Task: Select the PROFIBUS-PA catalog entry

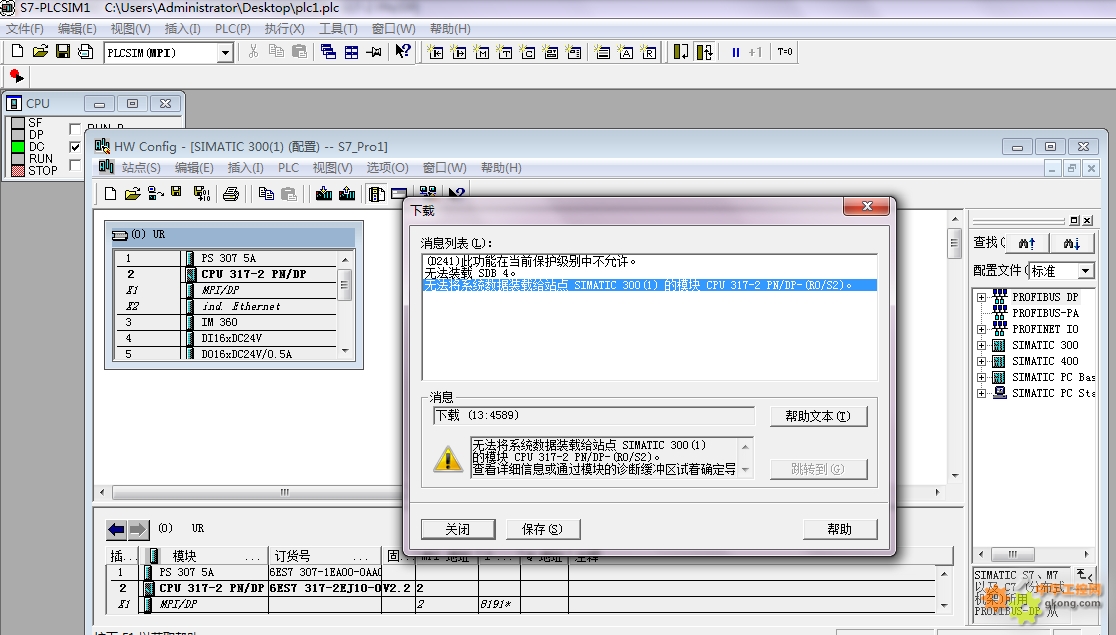Action: [1045, 313]
